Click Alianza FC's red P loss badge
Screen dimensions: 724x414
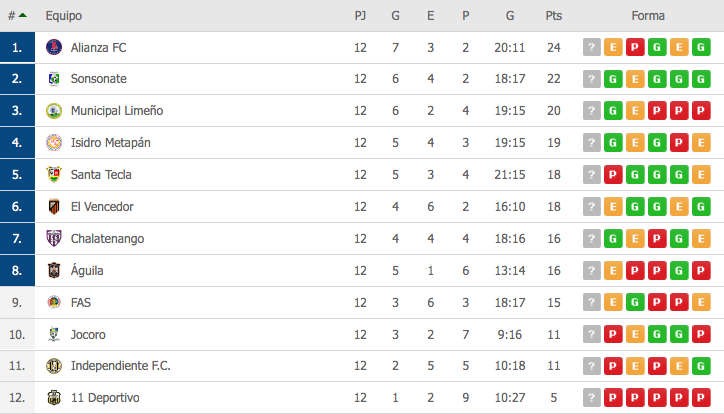(635, 47)
